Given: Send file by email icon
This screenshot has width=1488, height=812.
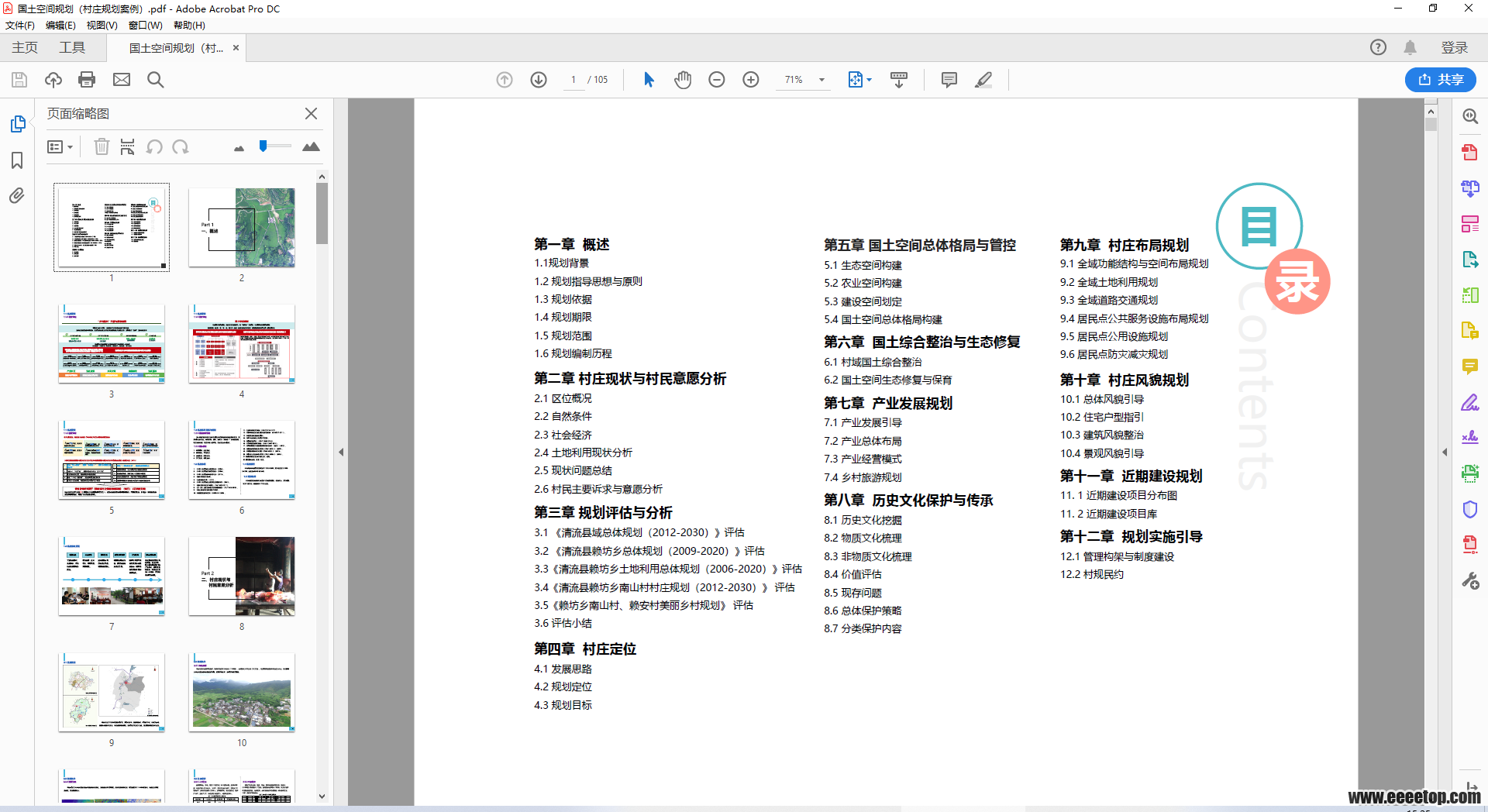Looking at the screenshot, I should point(122,80).
